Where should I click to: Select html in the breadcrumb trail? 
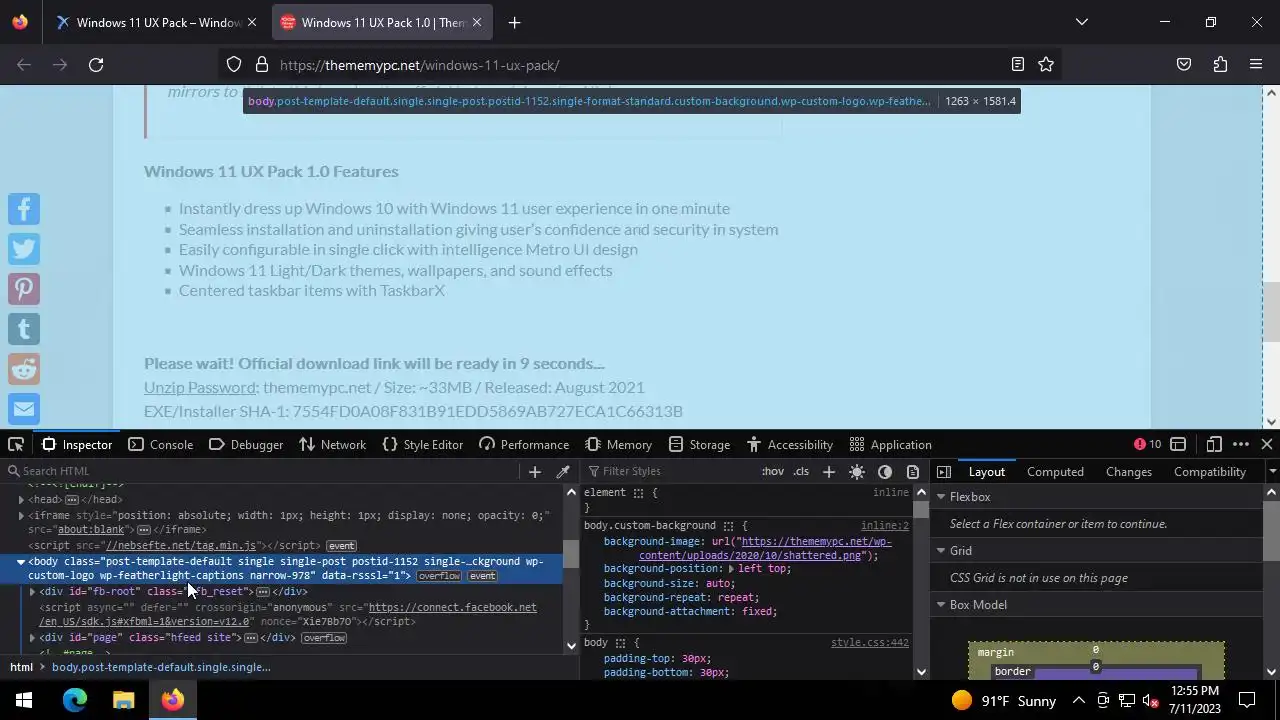tap(21, 667)
